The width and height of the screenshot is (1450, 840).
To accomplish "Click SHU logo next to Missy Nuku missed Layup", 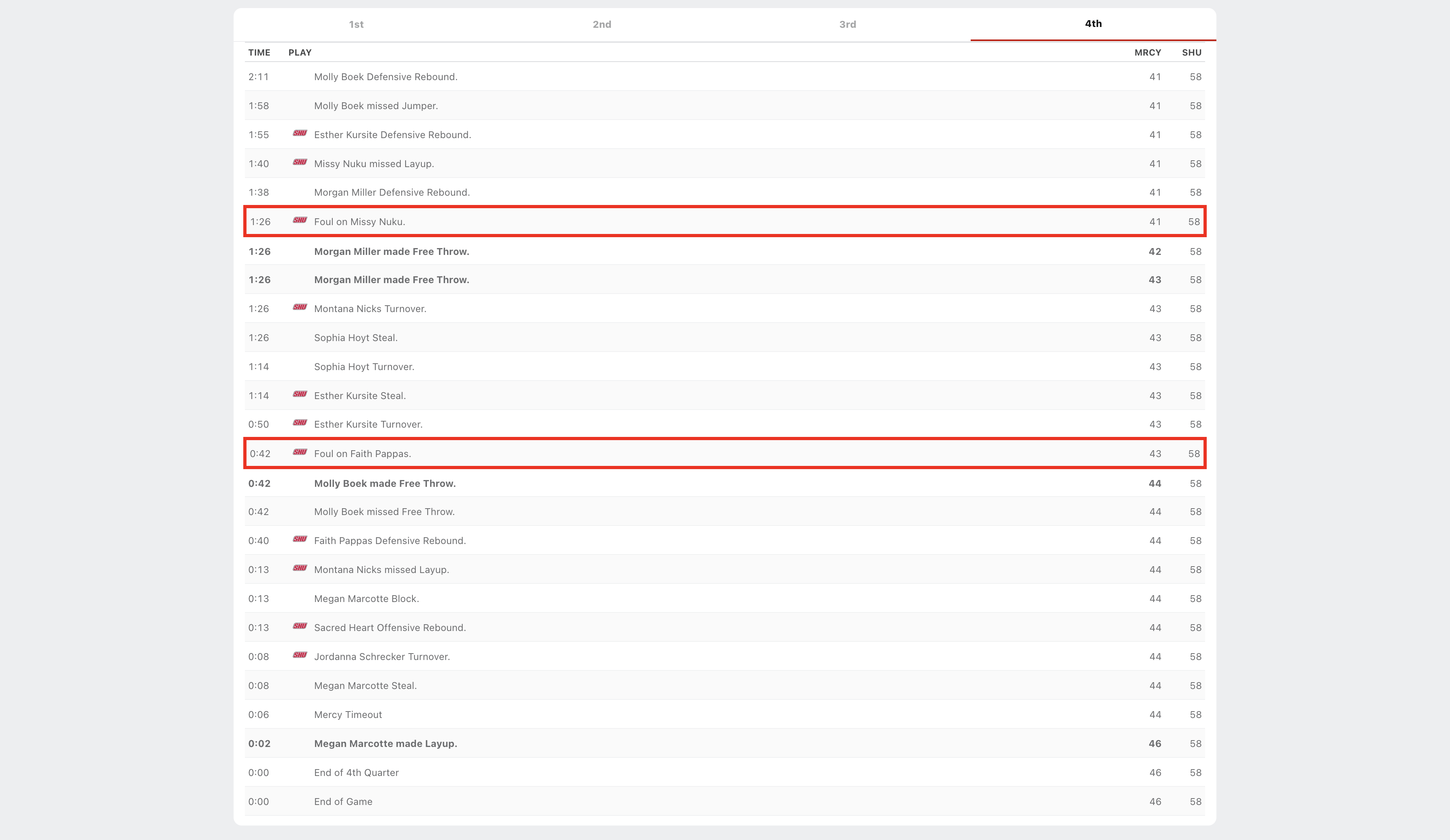I will [x=300, y=162].
